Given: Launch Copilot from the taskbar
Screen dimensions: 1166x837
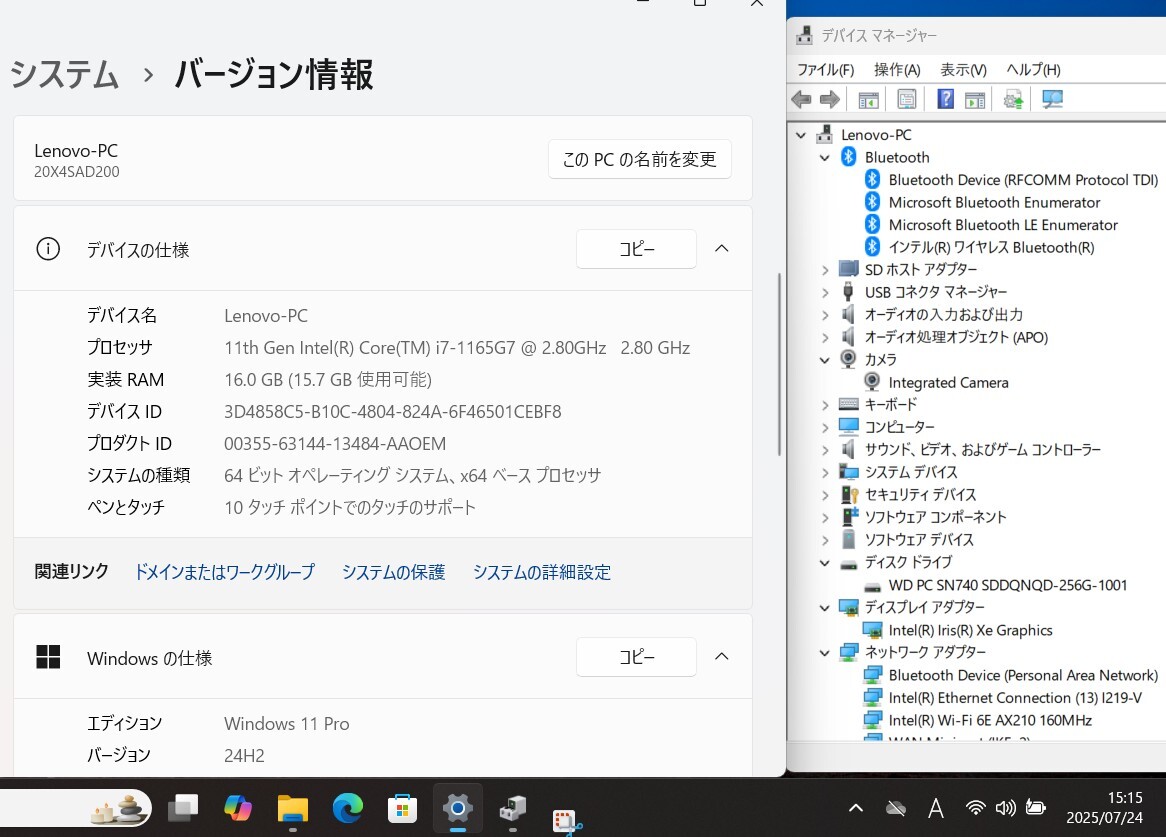Looking at the screenshot, I should [x=238, y=808].
